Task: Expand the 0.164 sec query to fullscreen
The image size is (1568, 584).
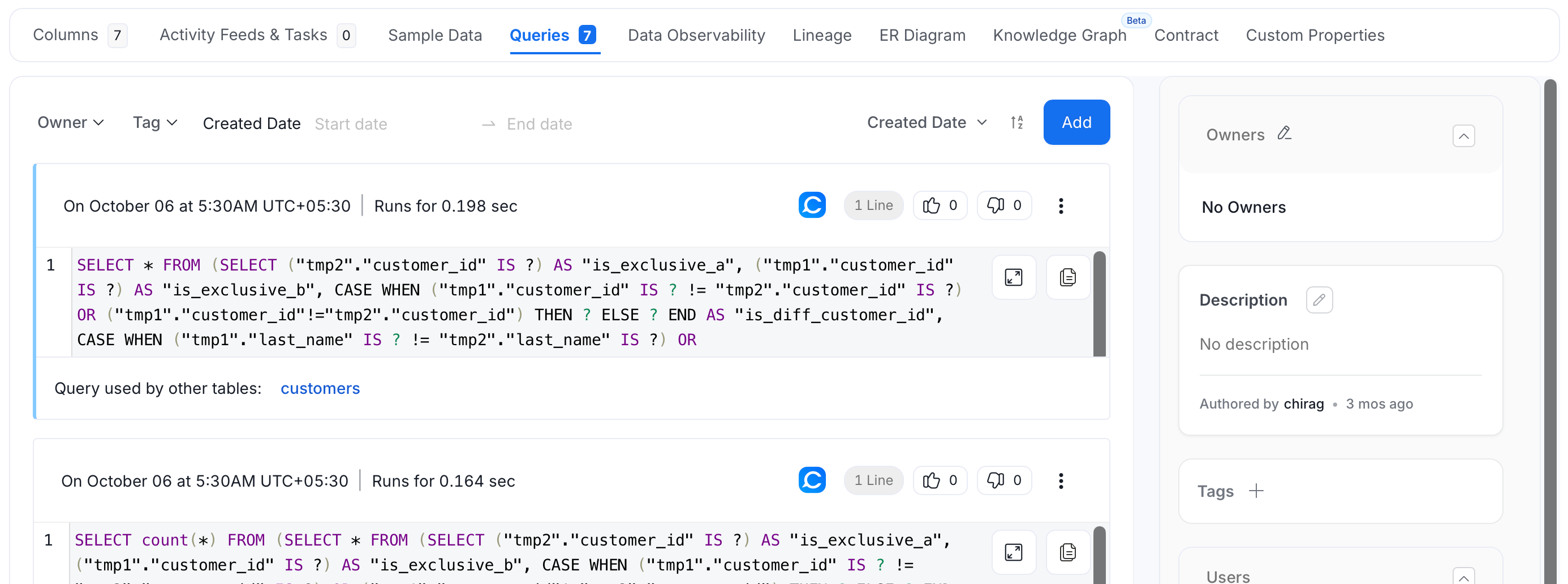Action: (1014, 552)
